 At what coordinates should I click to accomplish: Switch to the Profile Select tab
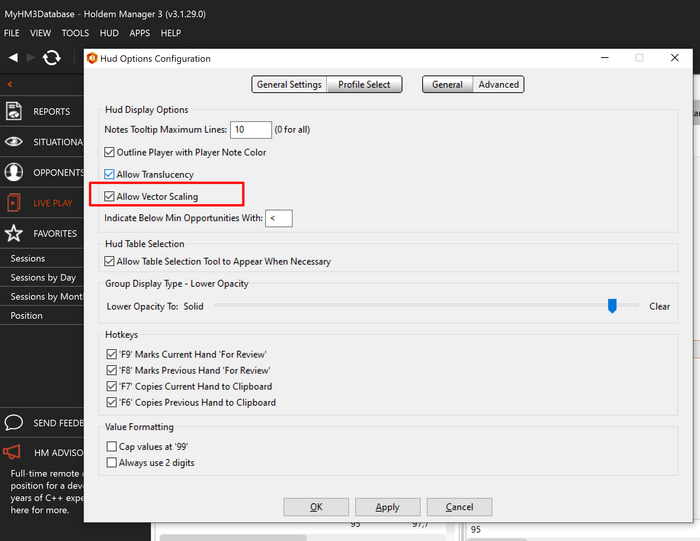364,84
